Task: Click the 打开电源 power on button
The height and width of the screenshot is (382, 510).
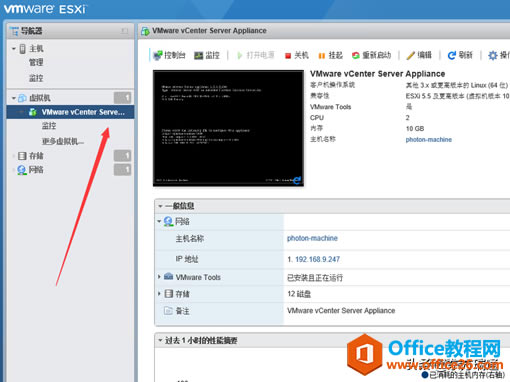Action: click(x=256, y=55)
